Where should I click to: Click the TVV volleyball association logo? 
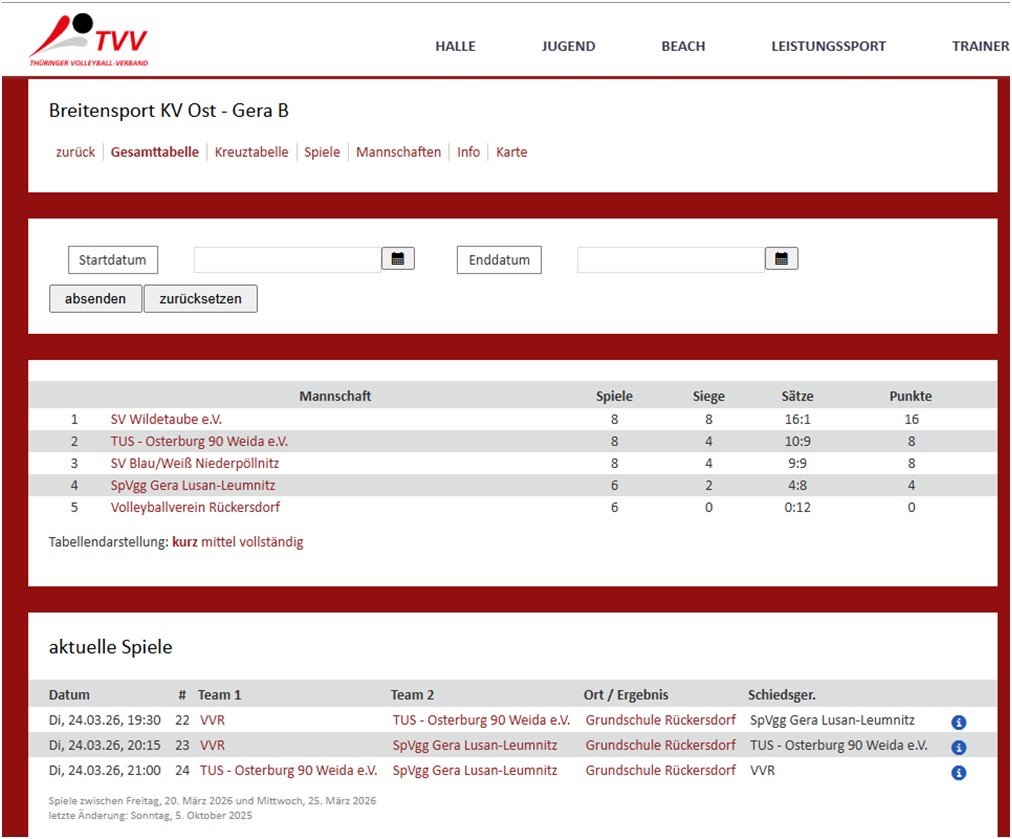89,40
